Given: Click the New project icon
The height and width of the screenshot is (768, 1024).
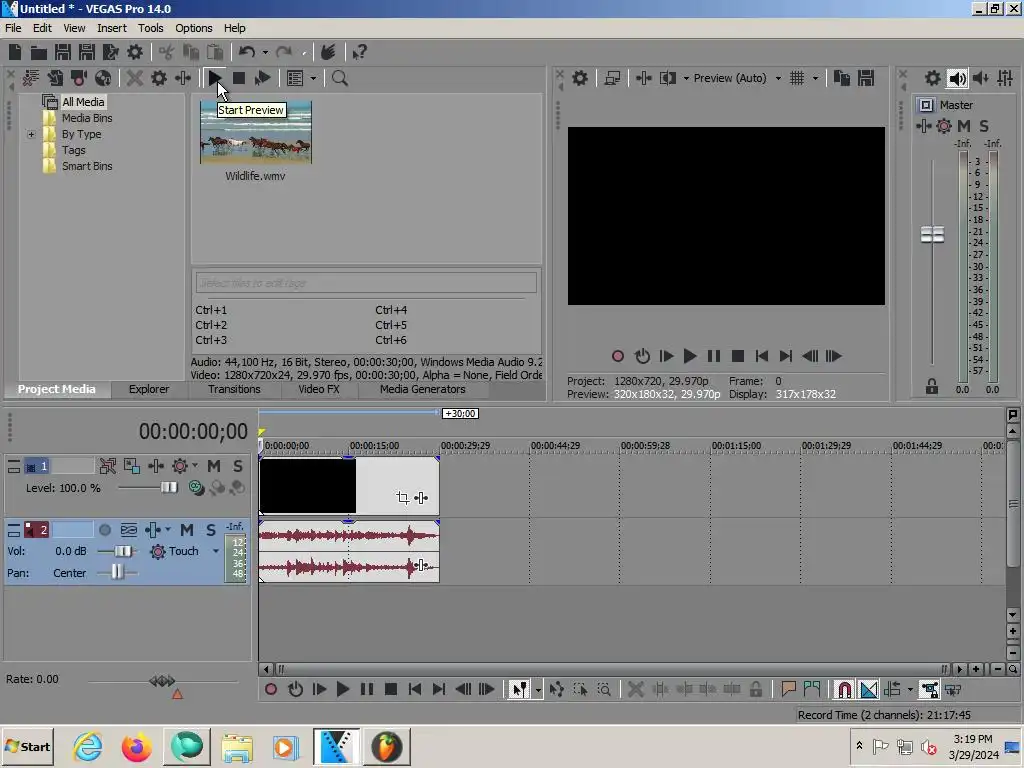Looking at the screenshot, I should 15,52.
